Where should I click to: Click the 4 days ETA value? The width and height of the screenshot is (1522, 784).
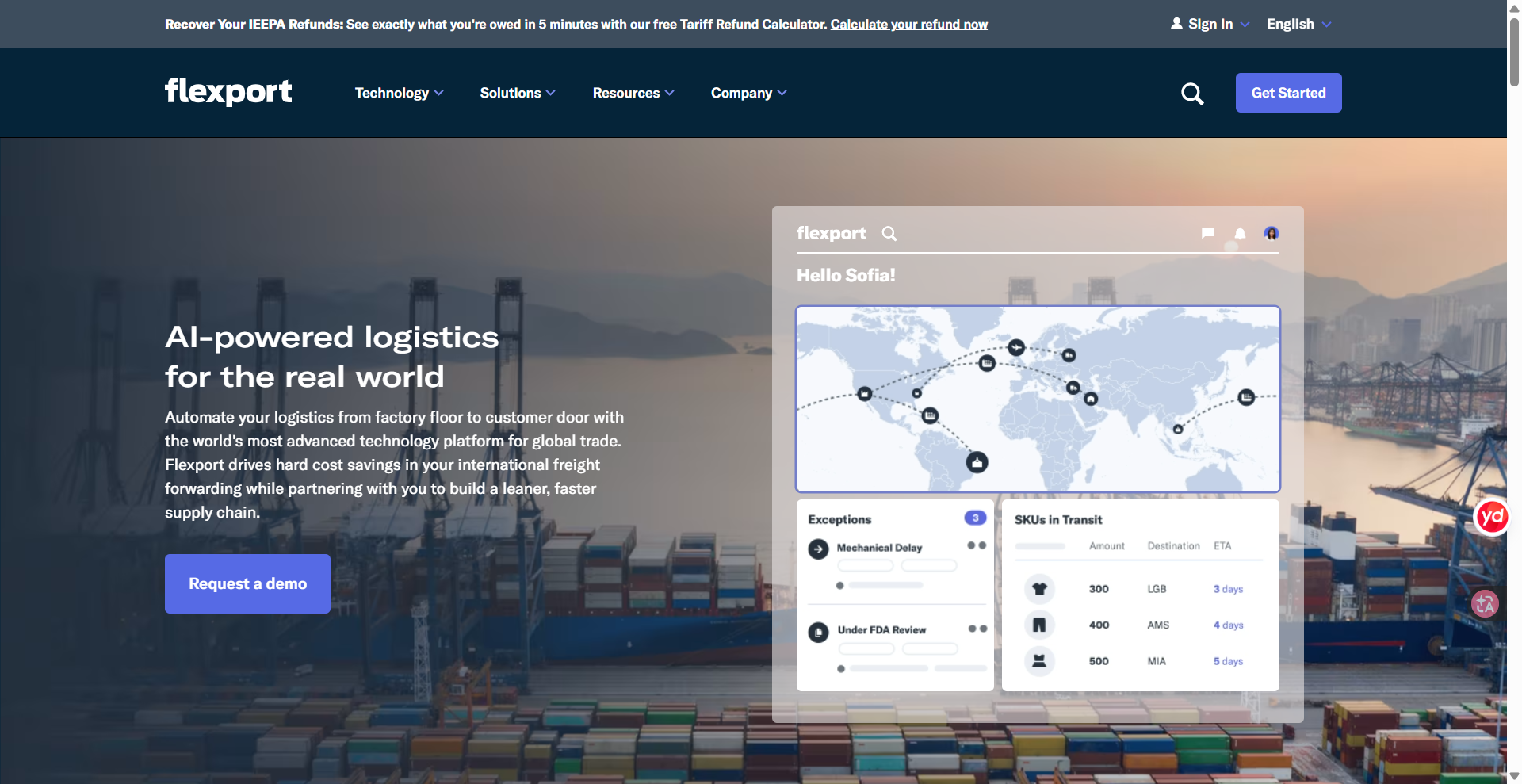click(1228, 625)
